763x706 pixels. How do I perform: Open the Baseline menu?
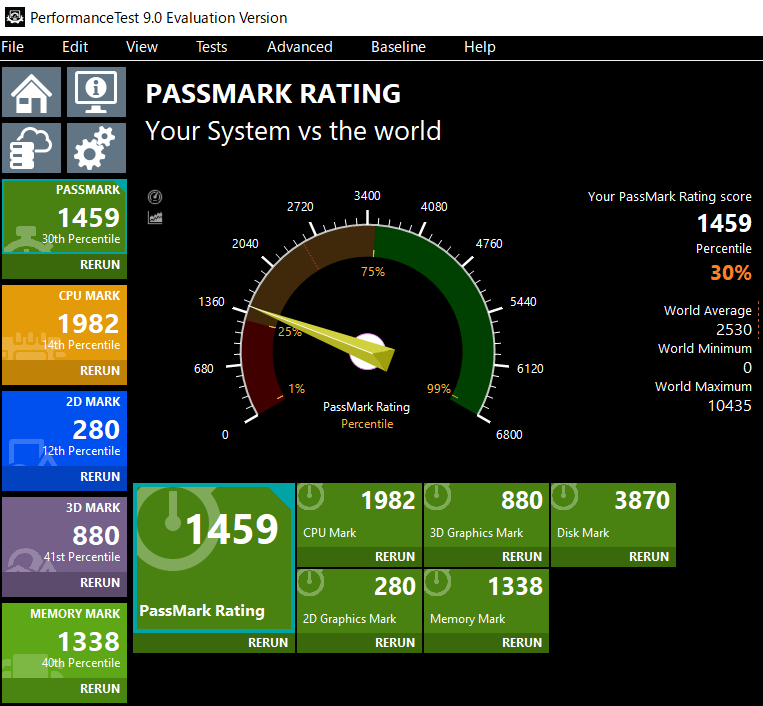(398, 47)
